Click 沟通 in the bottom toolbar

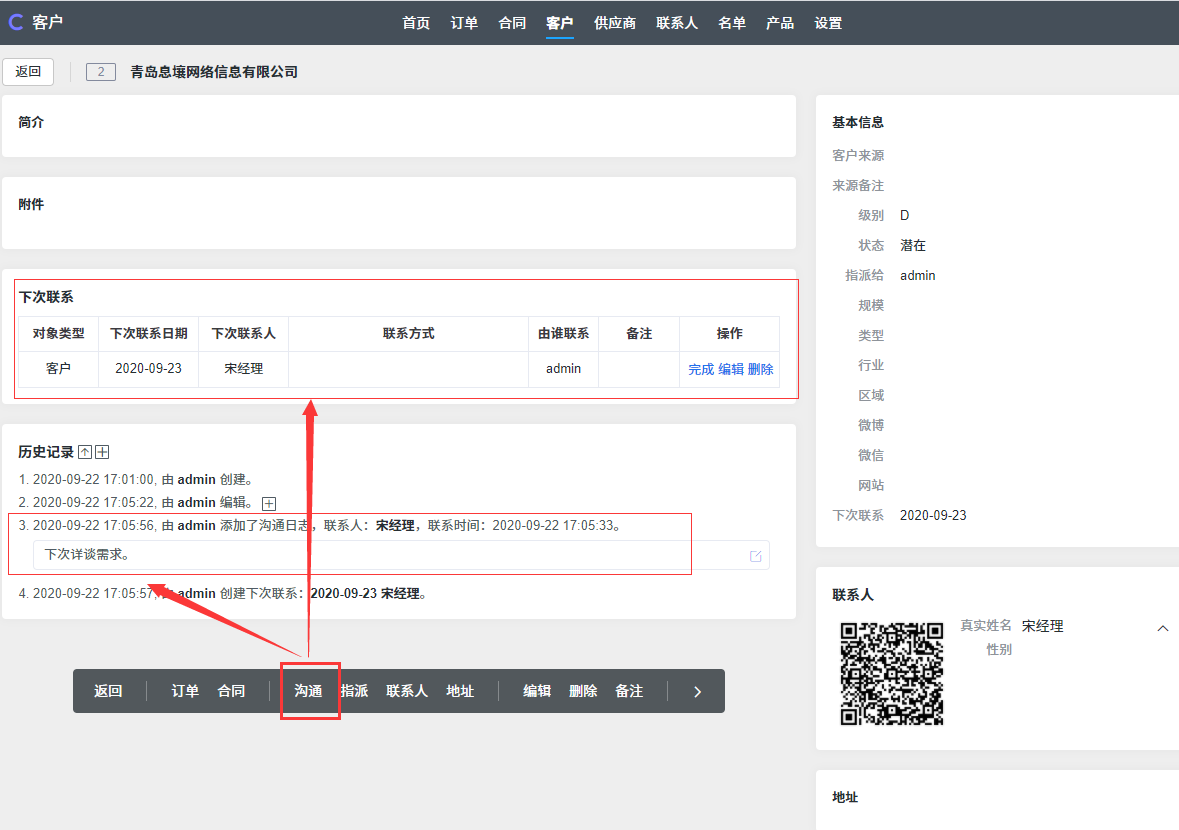pyautogui.click(x=308, y=691)
